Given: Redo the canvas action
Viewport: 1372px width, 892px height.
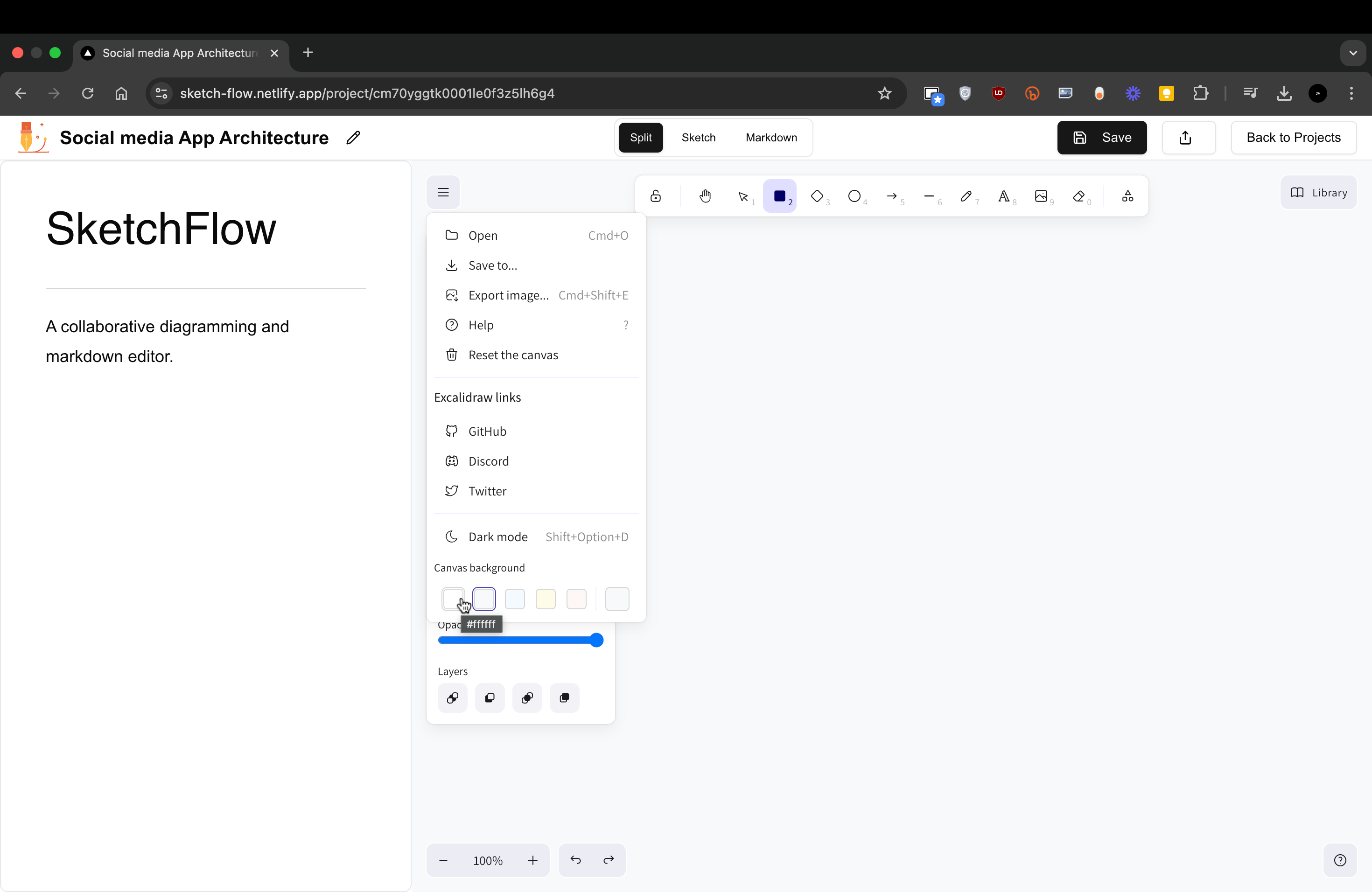Looking at the screenshot, I should (609, 860).
